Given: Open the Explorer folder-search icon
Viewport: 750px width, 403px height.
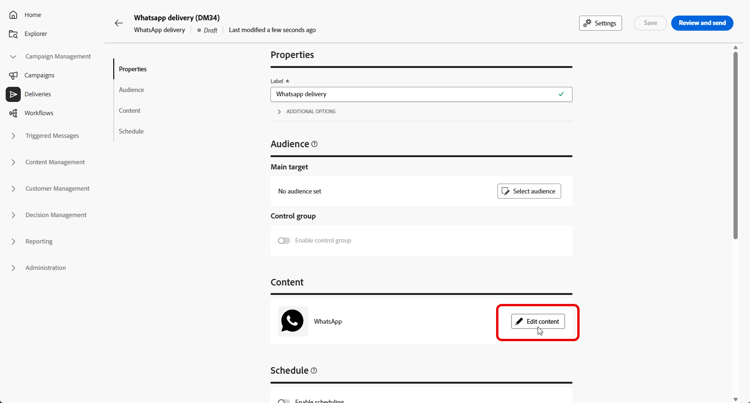Looking at the screenshot, I should tap(13, 34).
